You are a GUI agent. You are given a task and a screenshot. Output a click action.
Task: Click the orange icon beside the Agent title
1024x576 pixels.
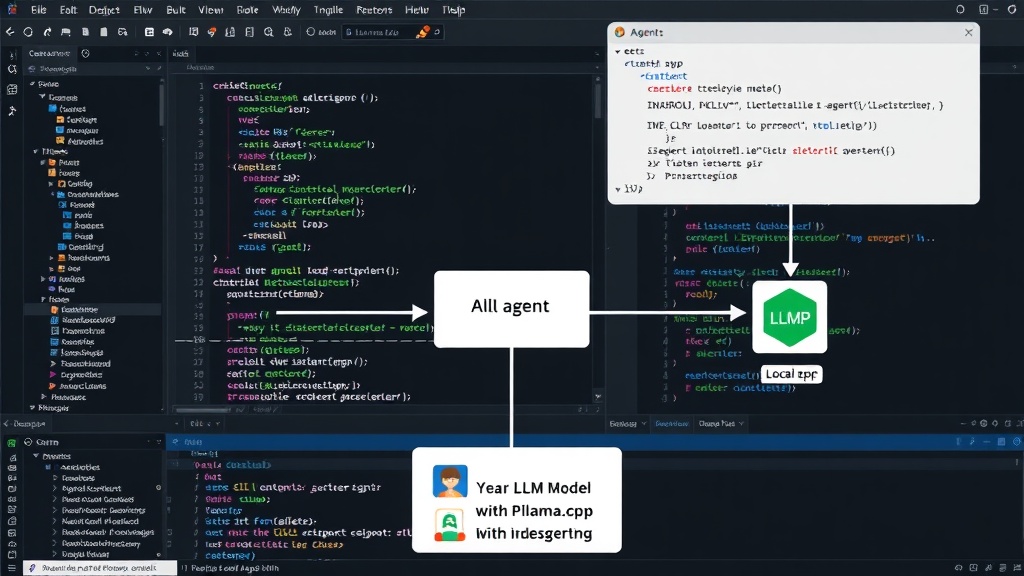click(620, 32)
